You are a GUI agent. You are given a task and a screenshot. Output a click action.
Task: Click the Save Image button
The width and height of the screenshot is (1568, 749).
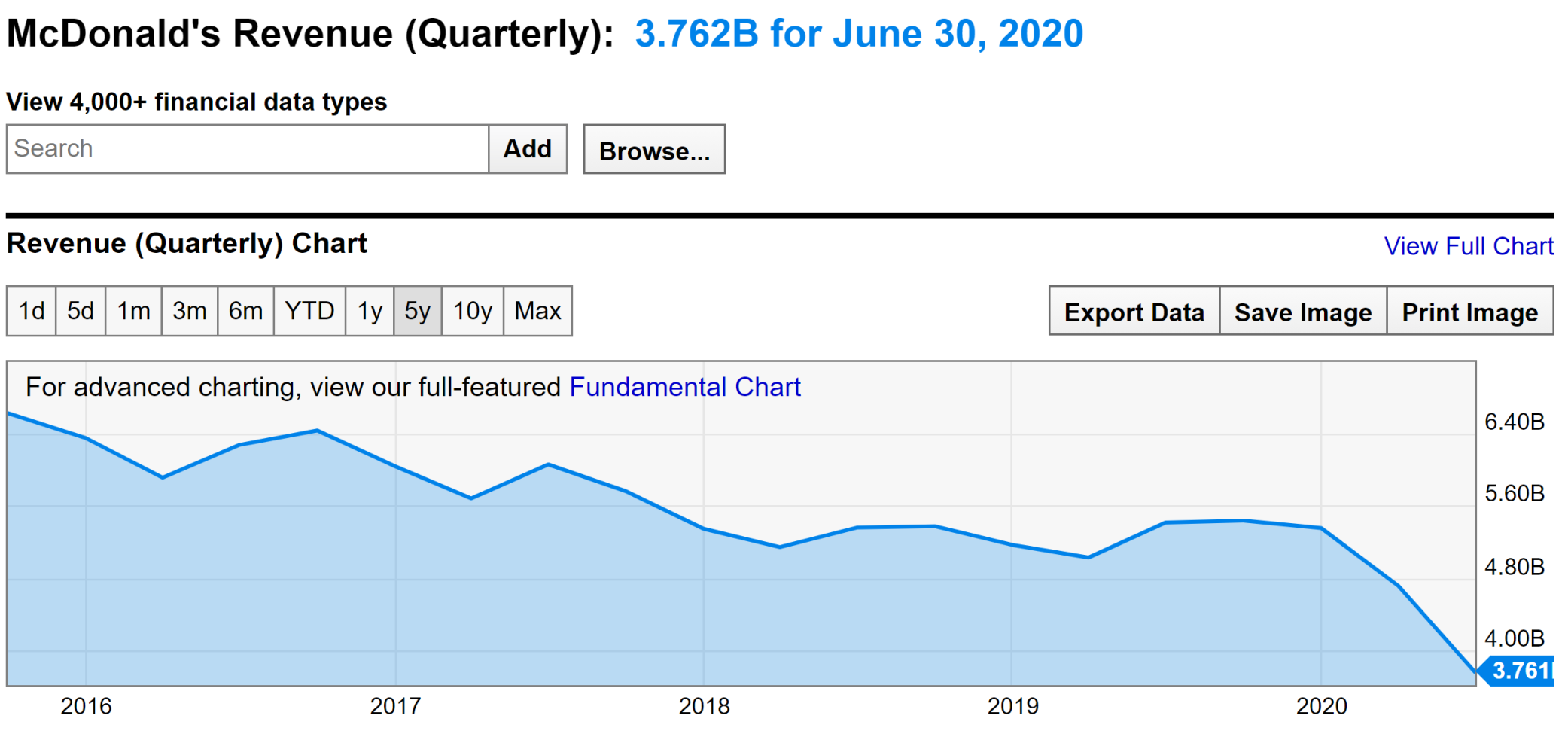pyautogui.click(x=1303, y=312)
